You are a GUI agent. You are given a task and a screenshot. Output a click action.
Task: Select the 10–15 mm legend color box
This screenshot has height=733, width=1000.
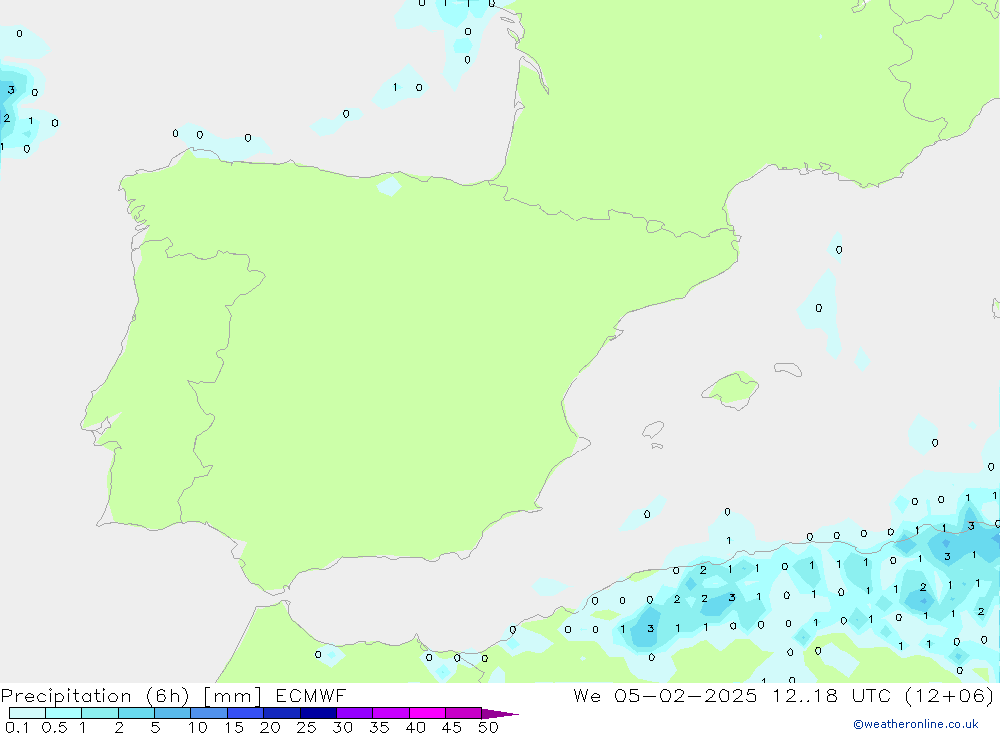coord(209,713)
